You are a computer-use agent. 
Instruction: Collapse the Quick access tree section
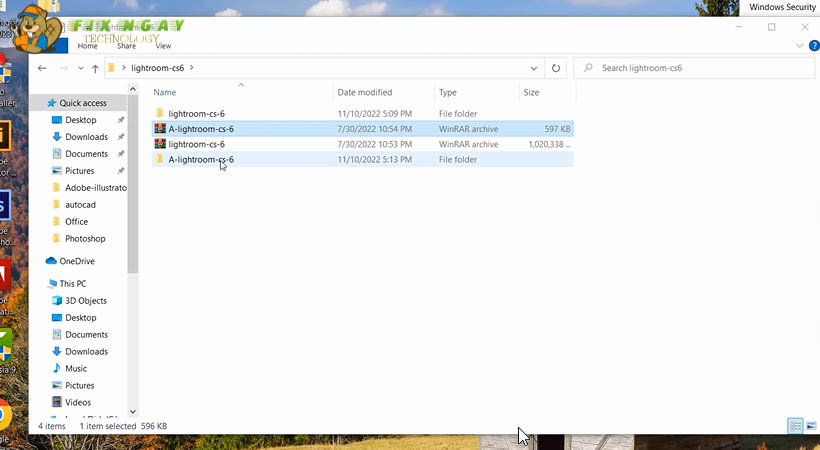pyautogui.click(x=36, y=103)
